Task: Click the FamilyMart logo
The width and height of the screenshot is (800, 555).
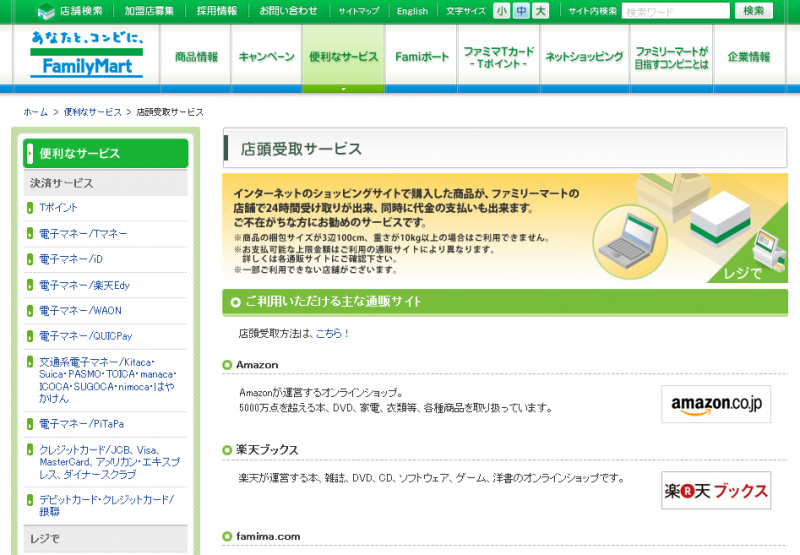Action: 87,55
